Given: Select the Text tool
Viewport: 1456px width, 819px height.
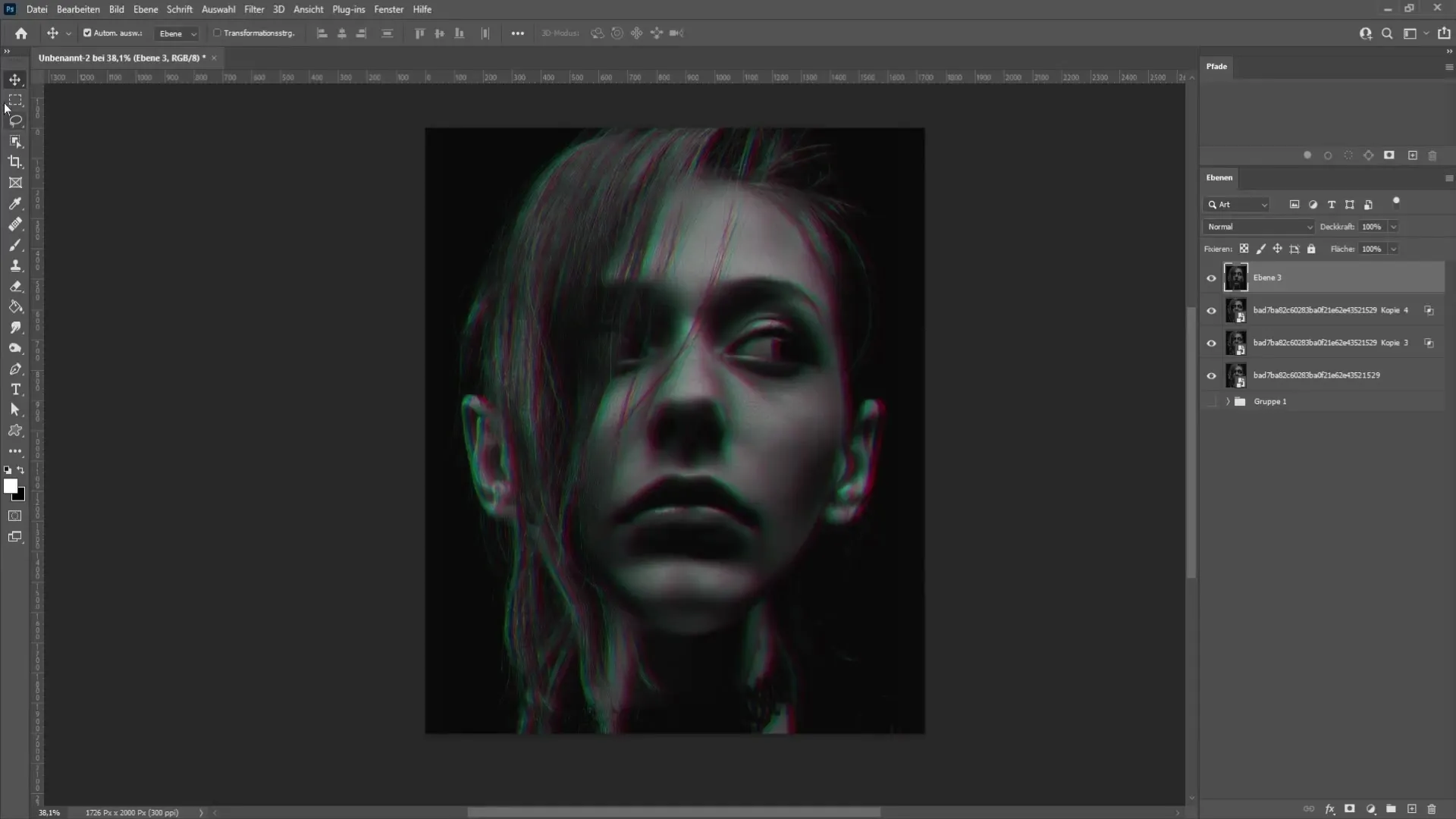Looking at the screenshot, I should (14, 389).
